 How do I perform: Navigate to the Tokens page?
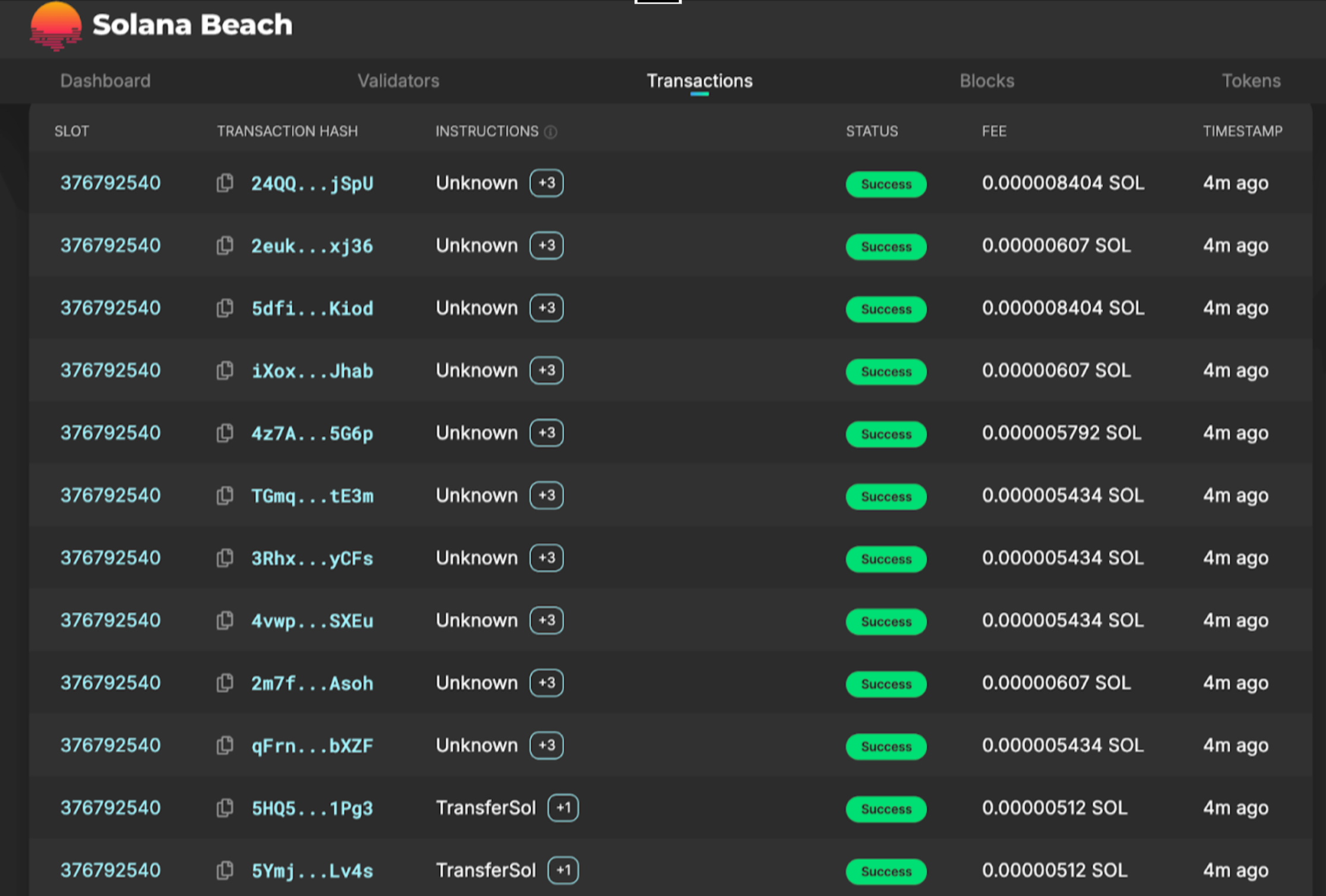1251,81
